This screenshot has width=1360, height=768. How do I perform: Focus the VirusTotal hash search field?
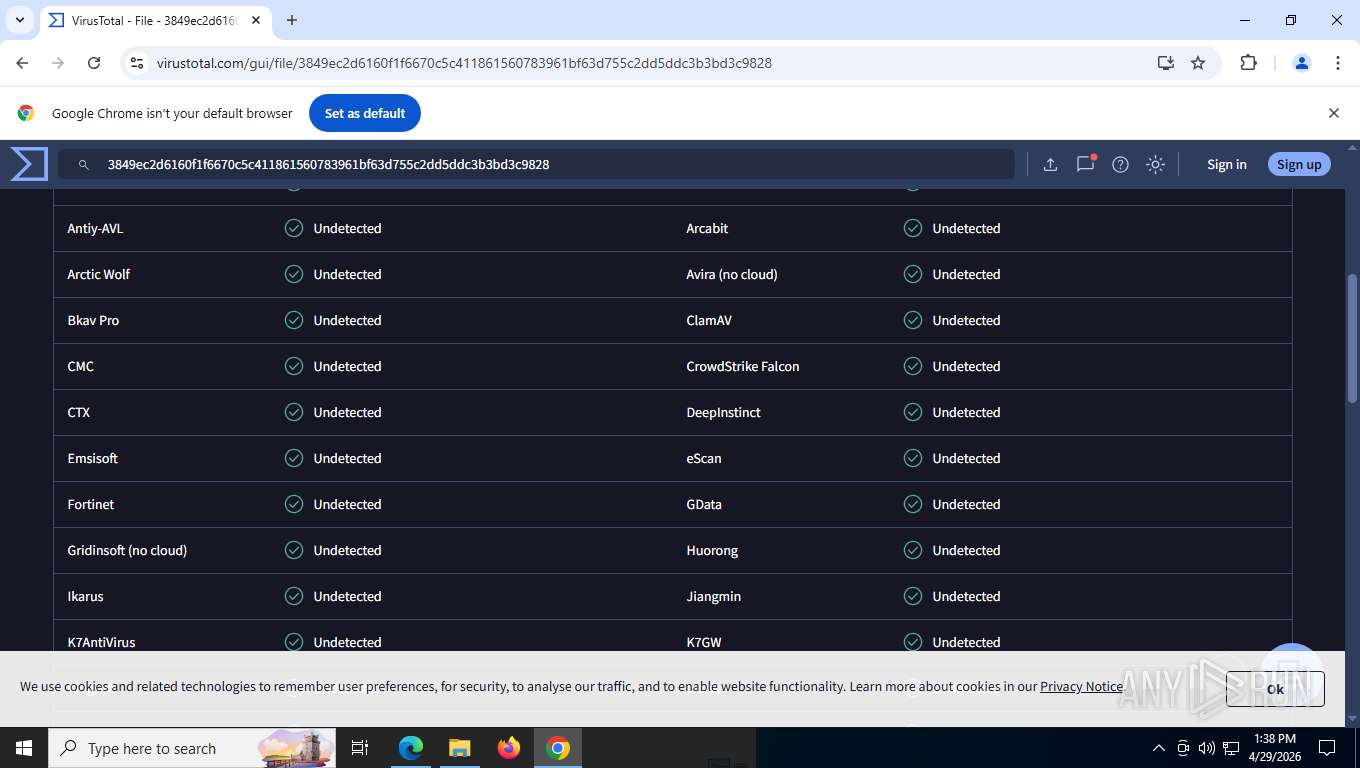coord(536,164)
